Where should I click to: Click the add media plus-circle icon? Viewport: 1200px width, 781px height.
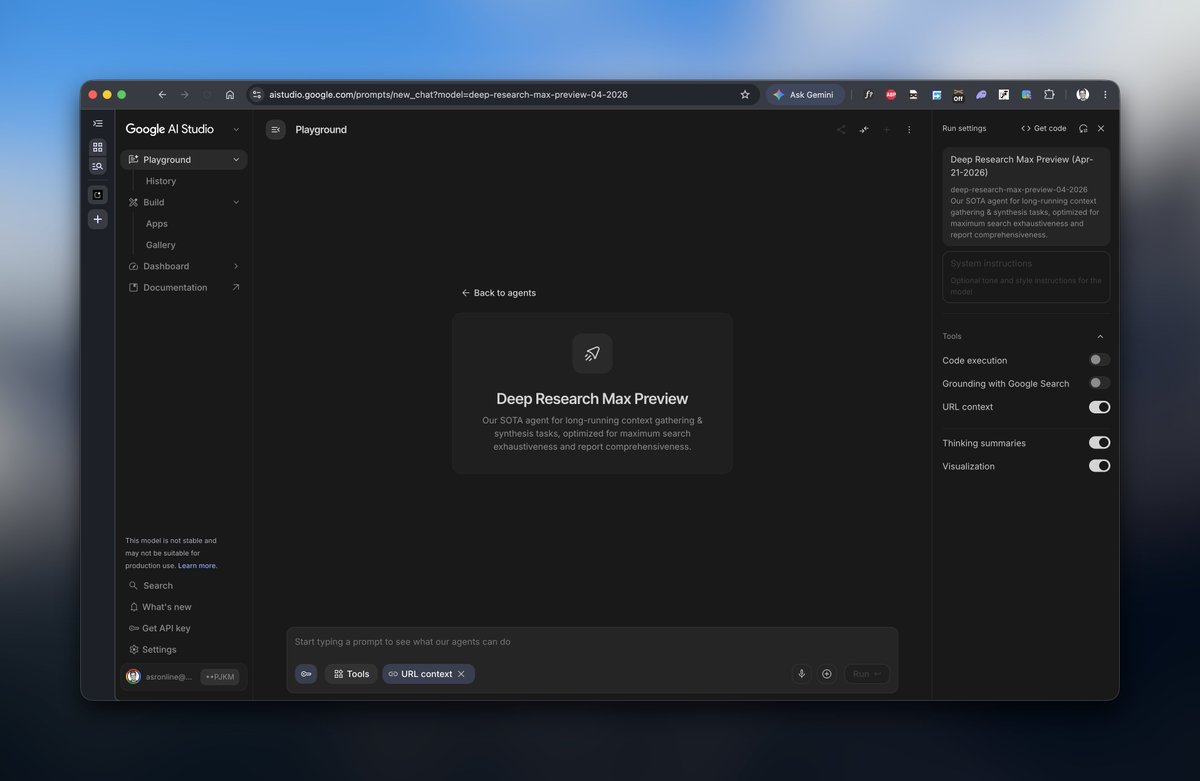tap(826, 674)
